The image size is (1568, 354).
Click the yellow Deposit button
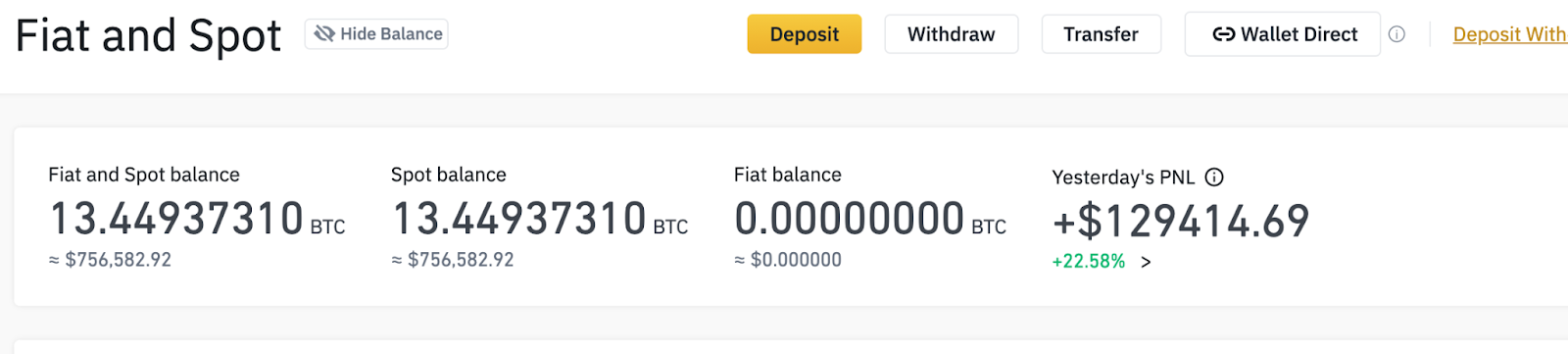click(805, 34)
